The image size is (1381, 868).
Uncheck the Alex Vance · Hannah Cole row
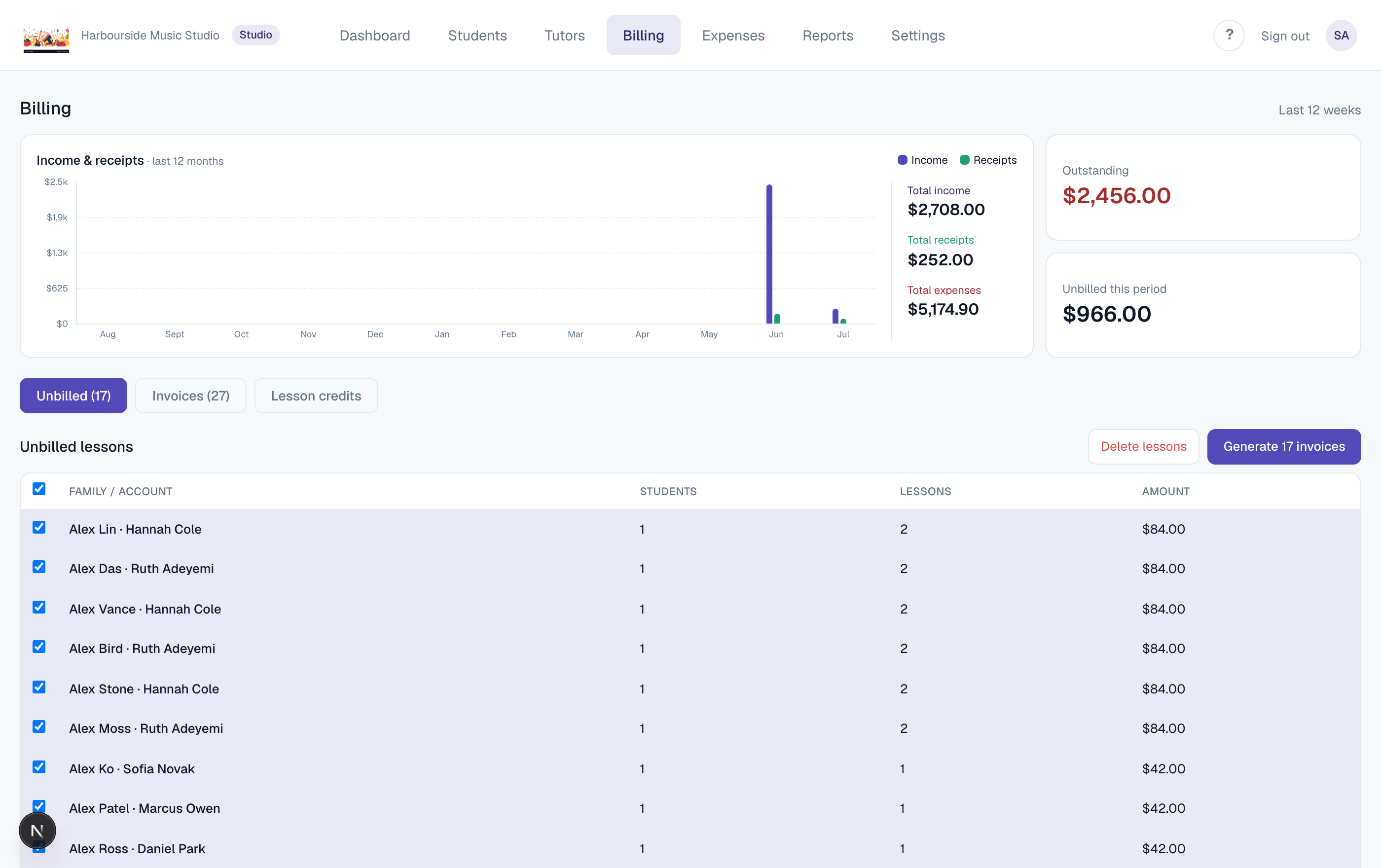pos(39,607)
